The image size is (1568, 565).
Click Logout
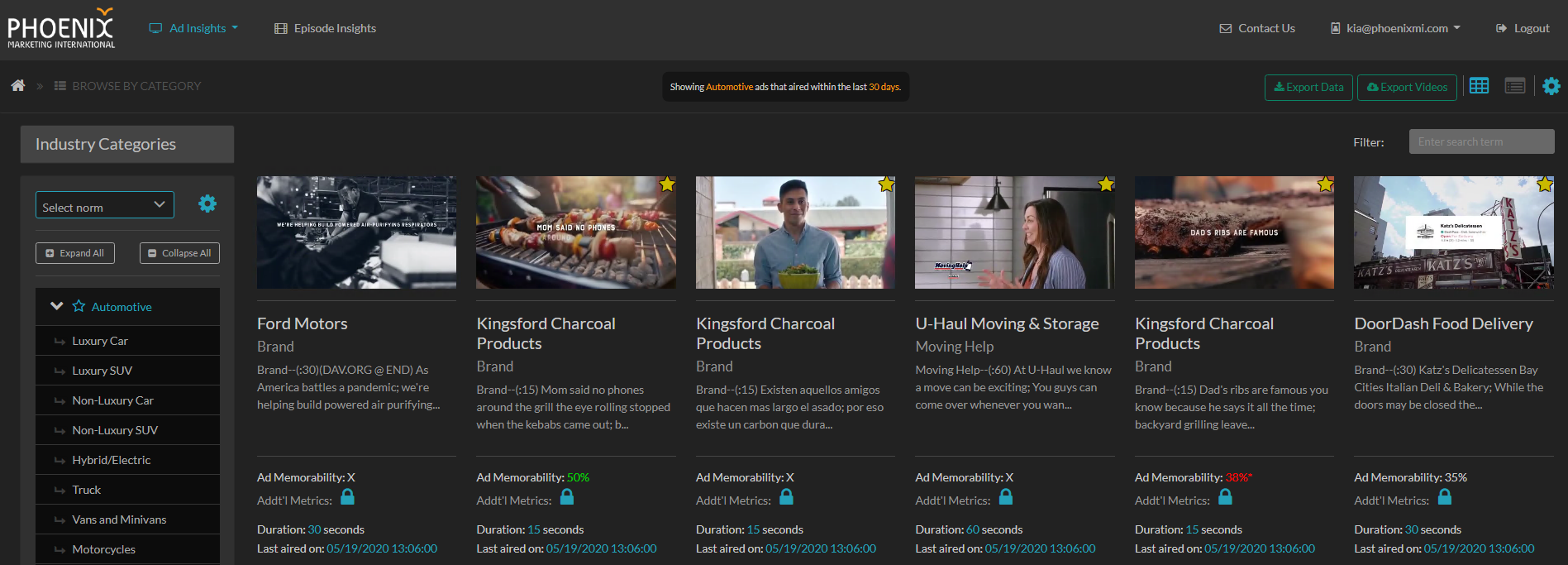click(x=1523, y=28)
